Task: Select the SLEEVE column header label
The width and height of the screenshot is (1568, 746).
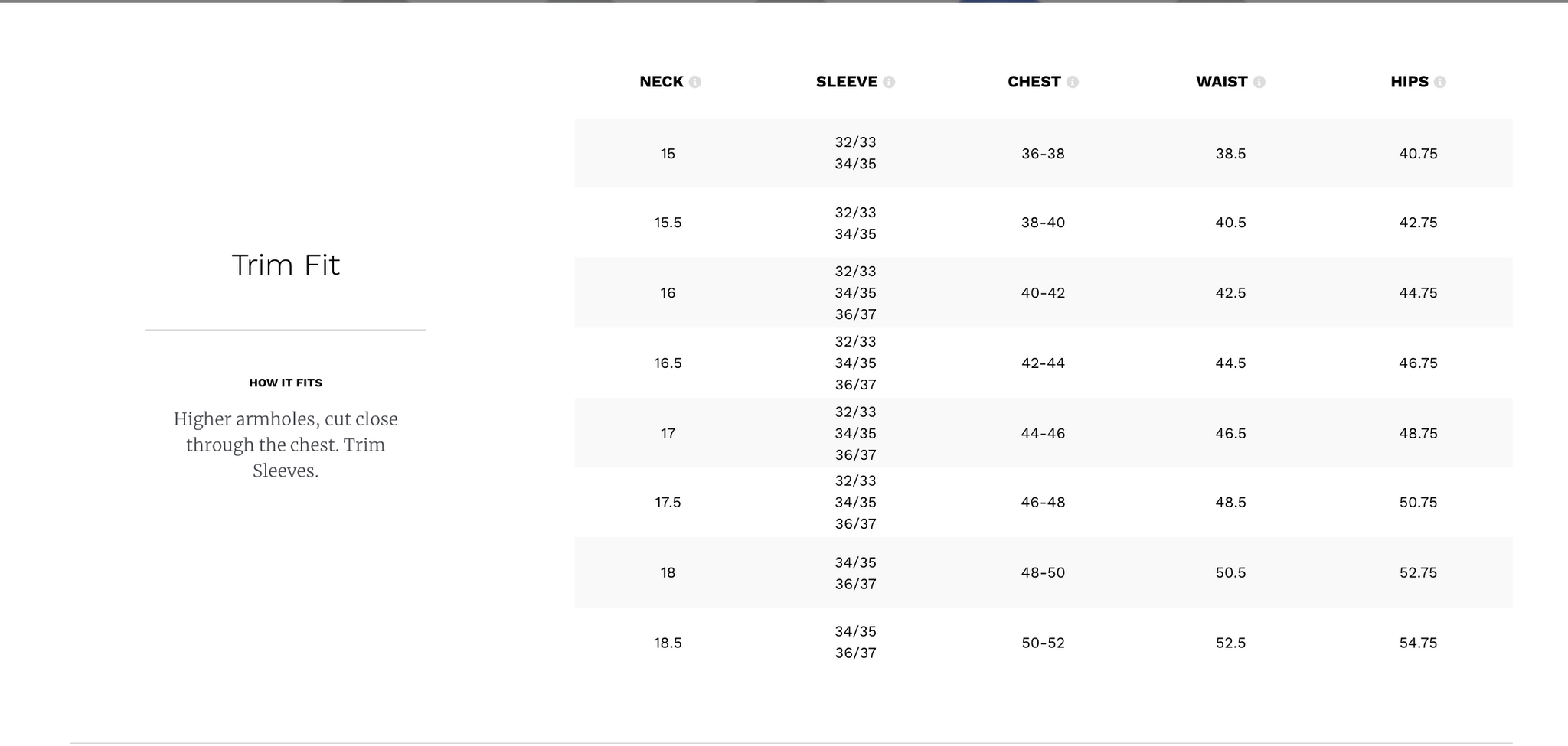Action: tap(846, 82)
